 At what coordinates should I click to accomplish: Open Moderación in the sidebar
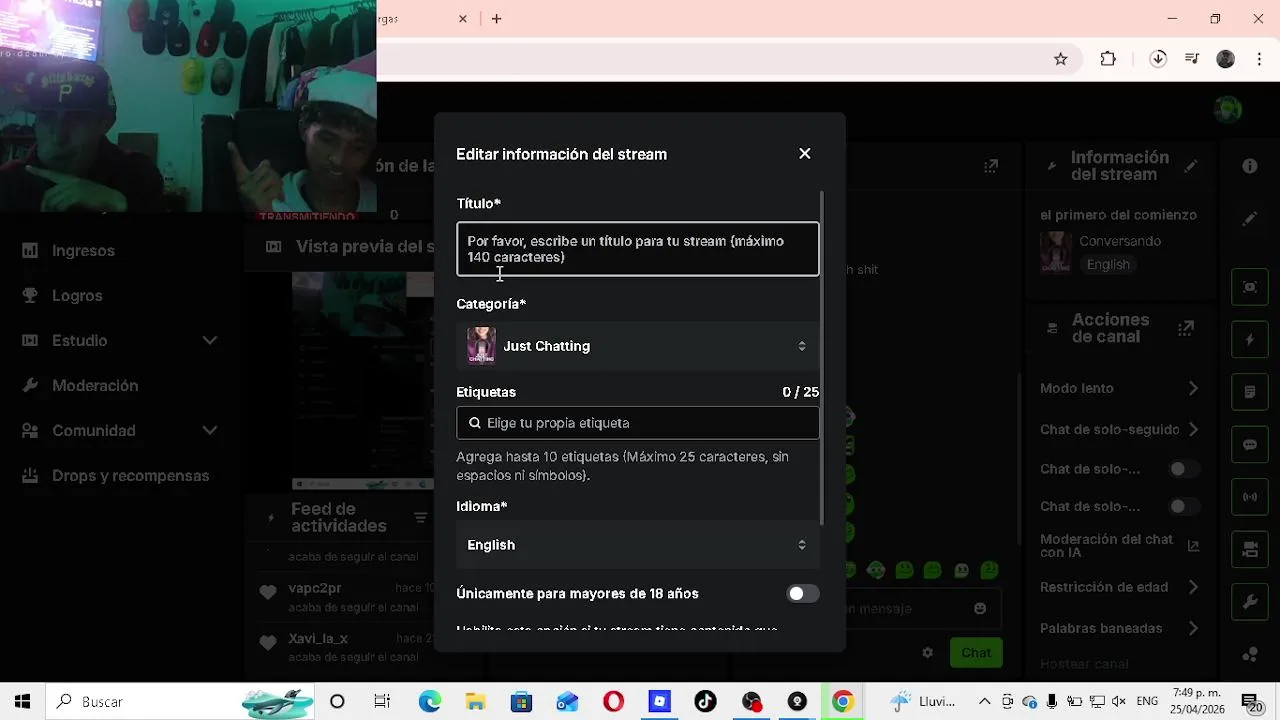[95, 385]
